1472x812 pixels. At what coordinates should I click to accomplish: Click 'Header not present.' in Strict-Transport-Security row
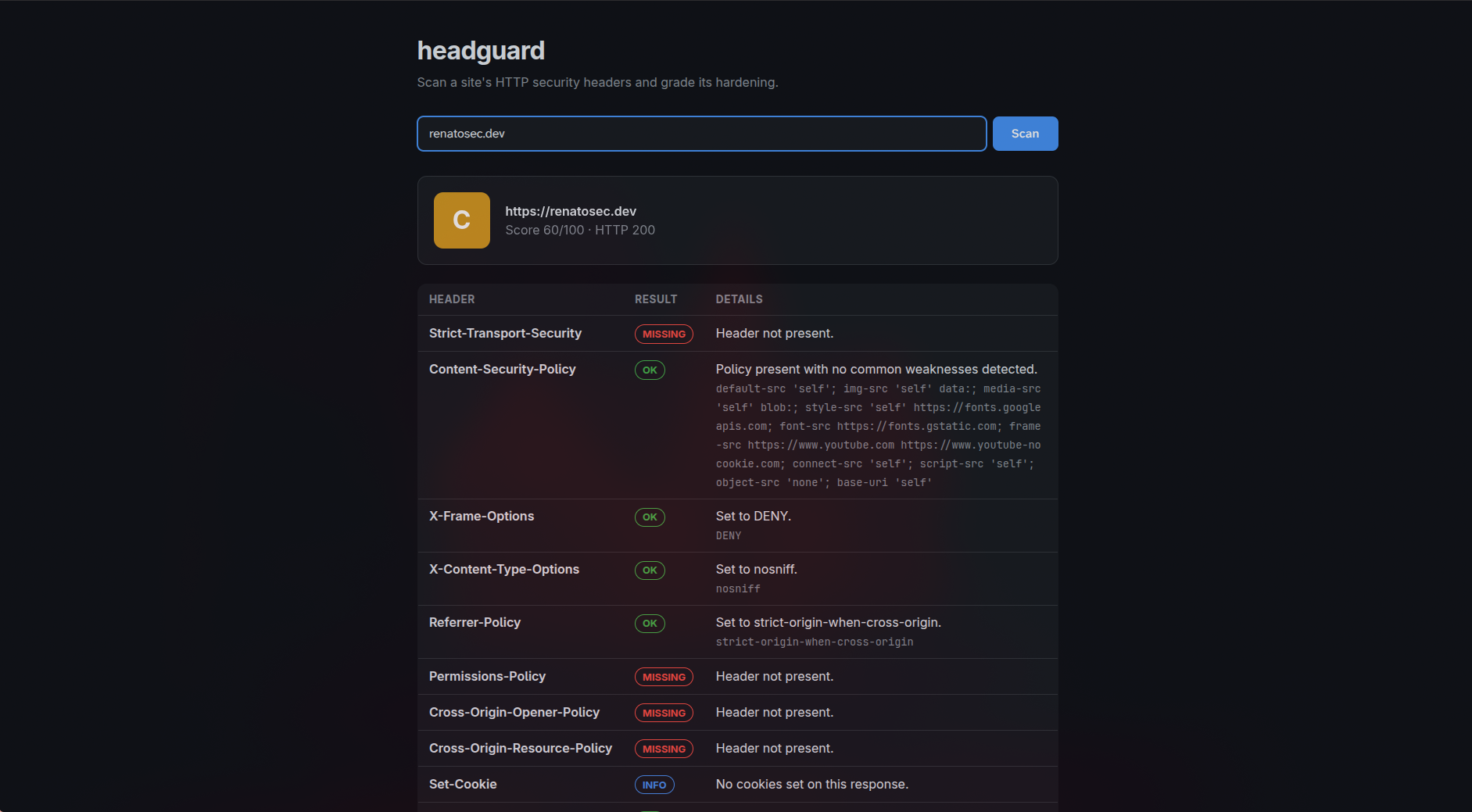[x=775, y=333]
